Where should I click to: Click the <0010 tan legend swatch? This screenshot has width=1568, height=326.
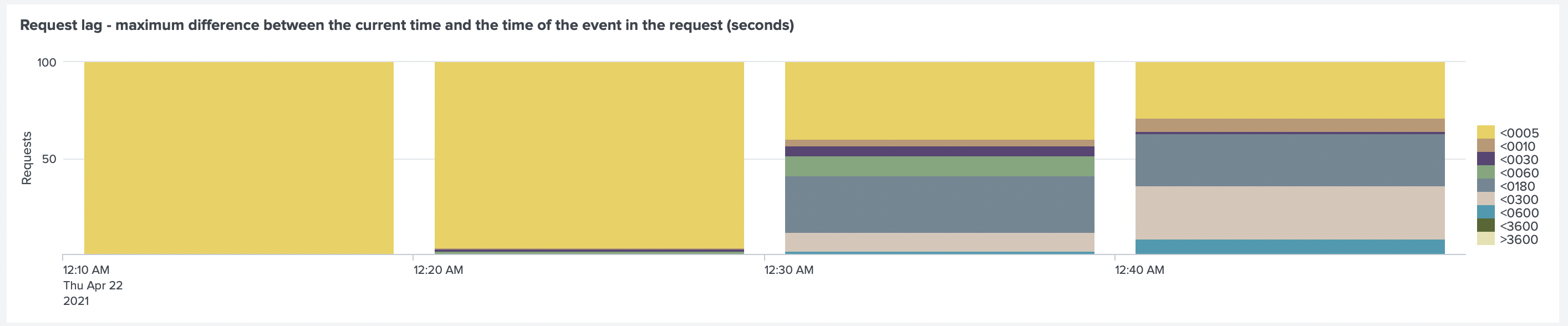click(1485, 145)
